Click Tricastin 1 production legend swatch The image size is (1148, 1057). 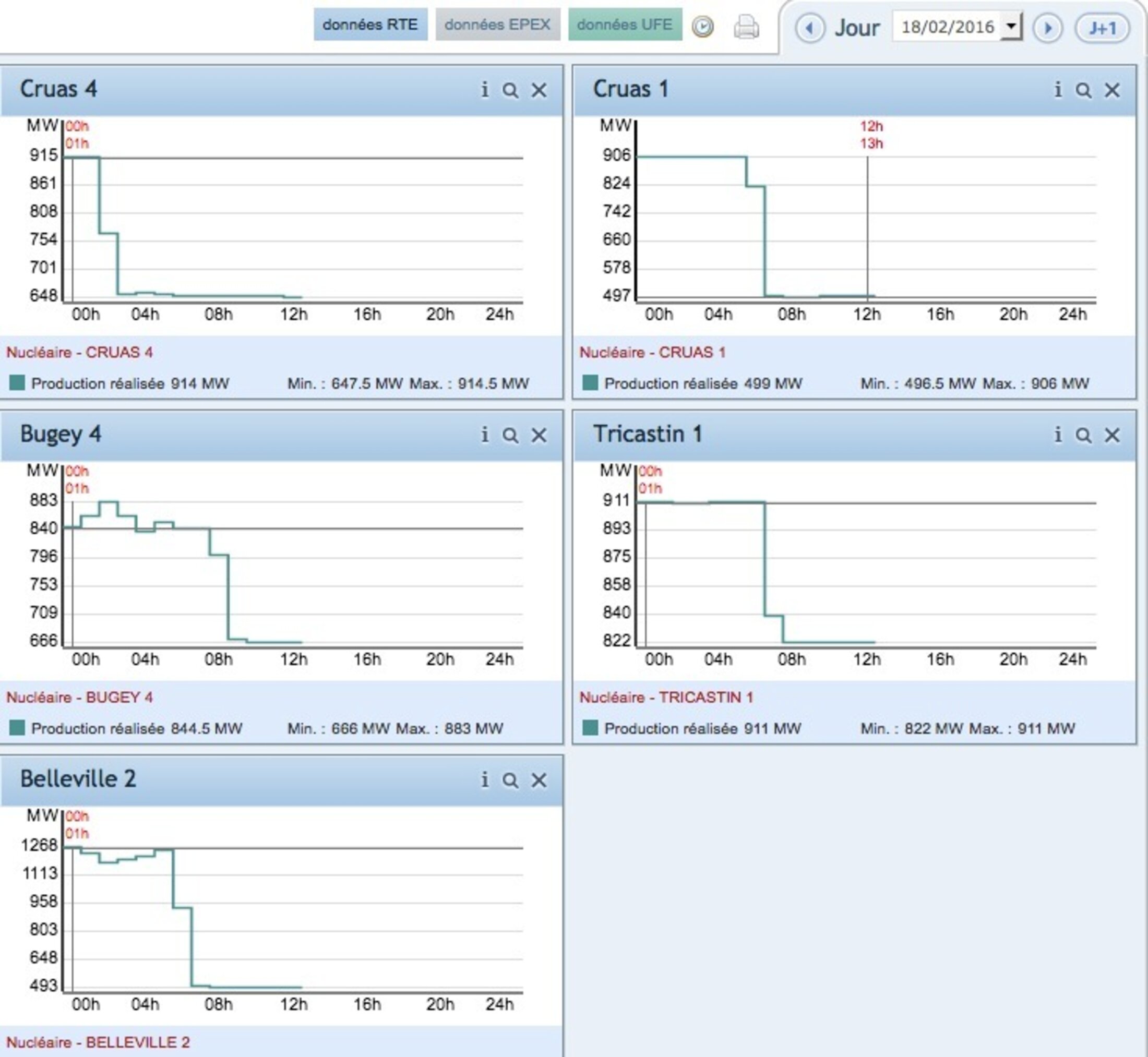pyautogui.click(x=590, y=728)
